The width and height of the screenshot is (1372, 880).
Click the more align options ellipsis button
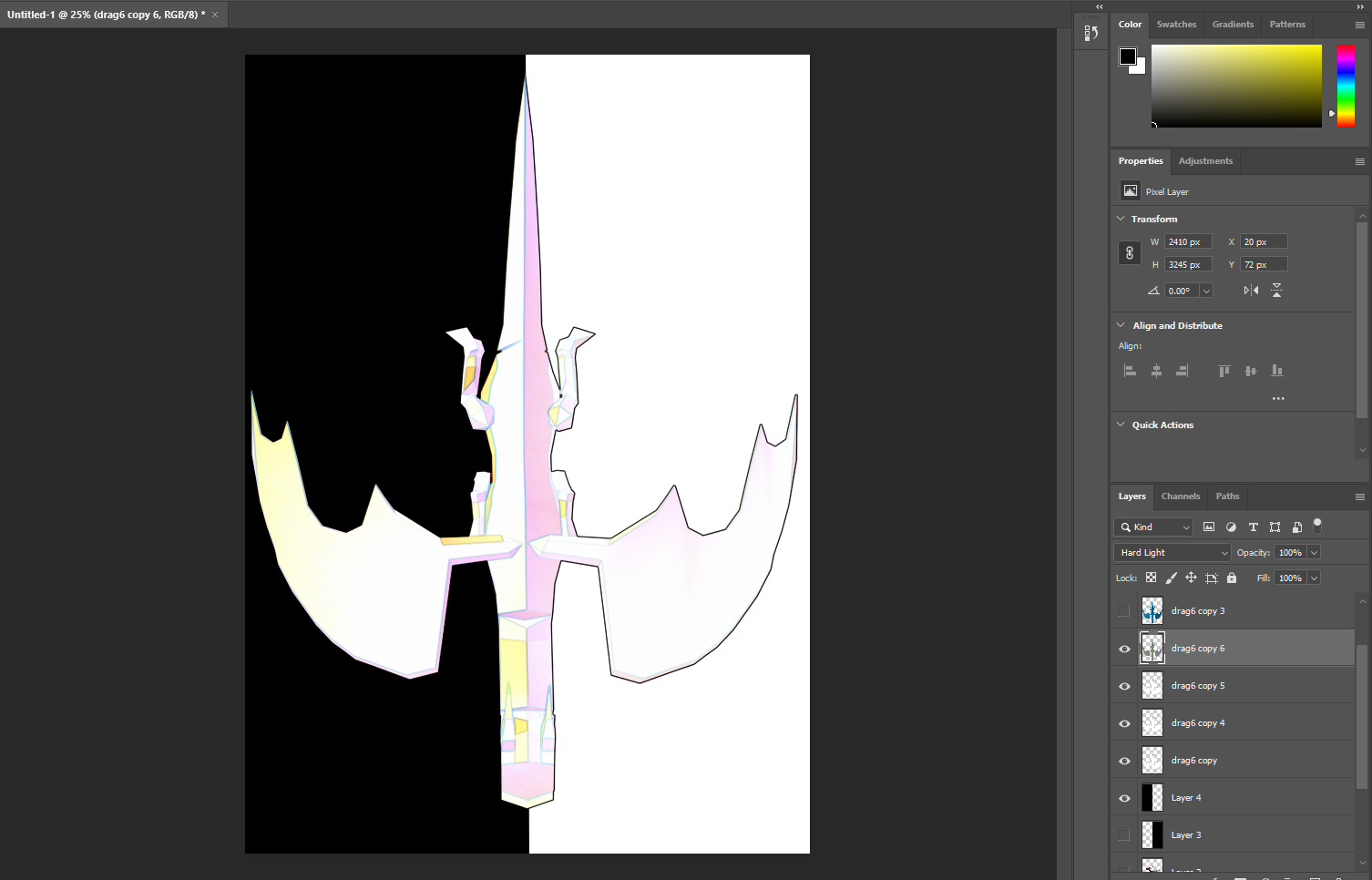click(1278, 398)
